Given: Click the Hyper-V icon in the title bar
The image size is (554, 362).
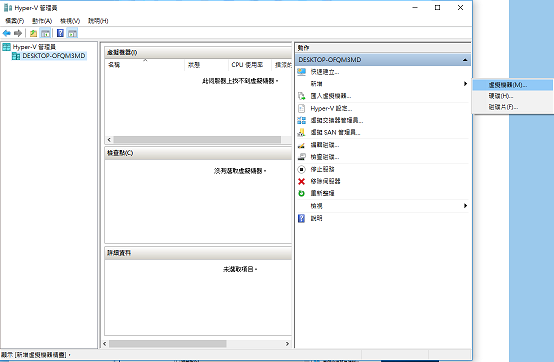Looking at the screenshot, I should (x=7, y=7).
